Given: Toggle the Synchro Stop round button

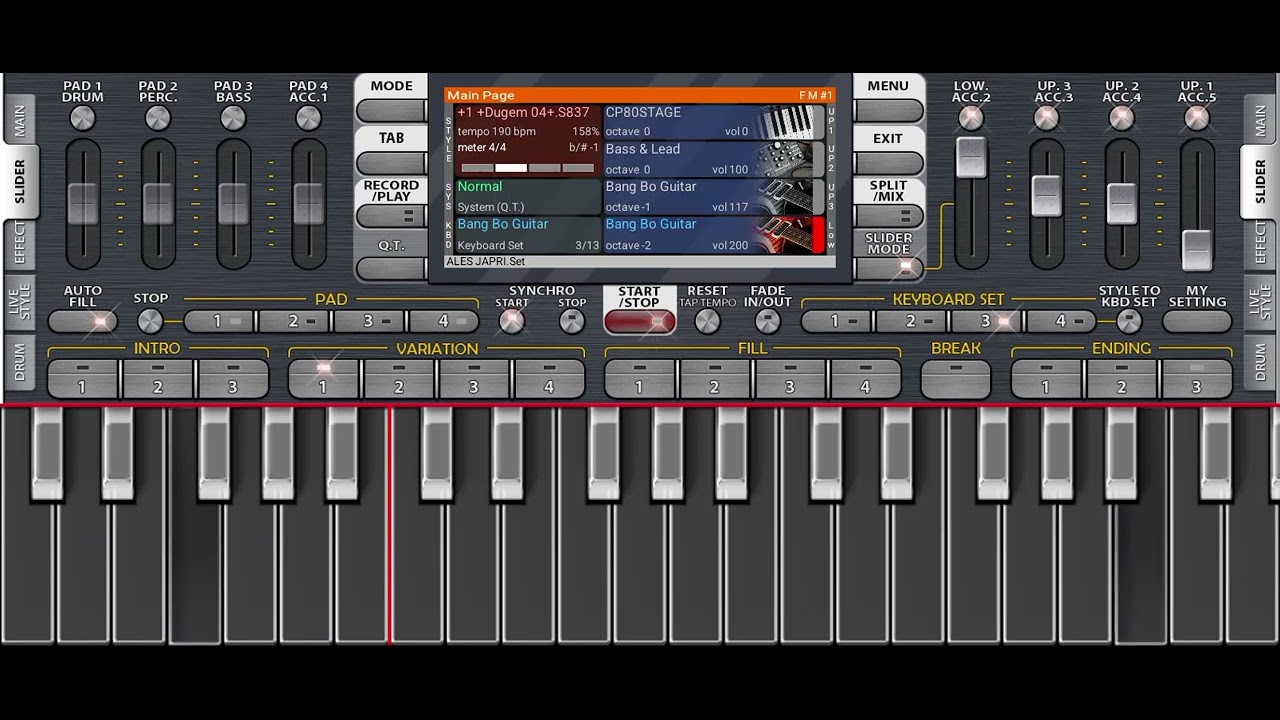Looking at the screenshot, I should (x=572, y=321).
